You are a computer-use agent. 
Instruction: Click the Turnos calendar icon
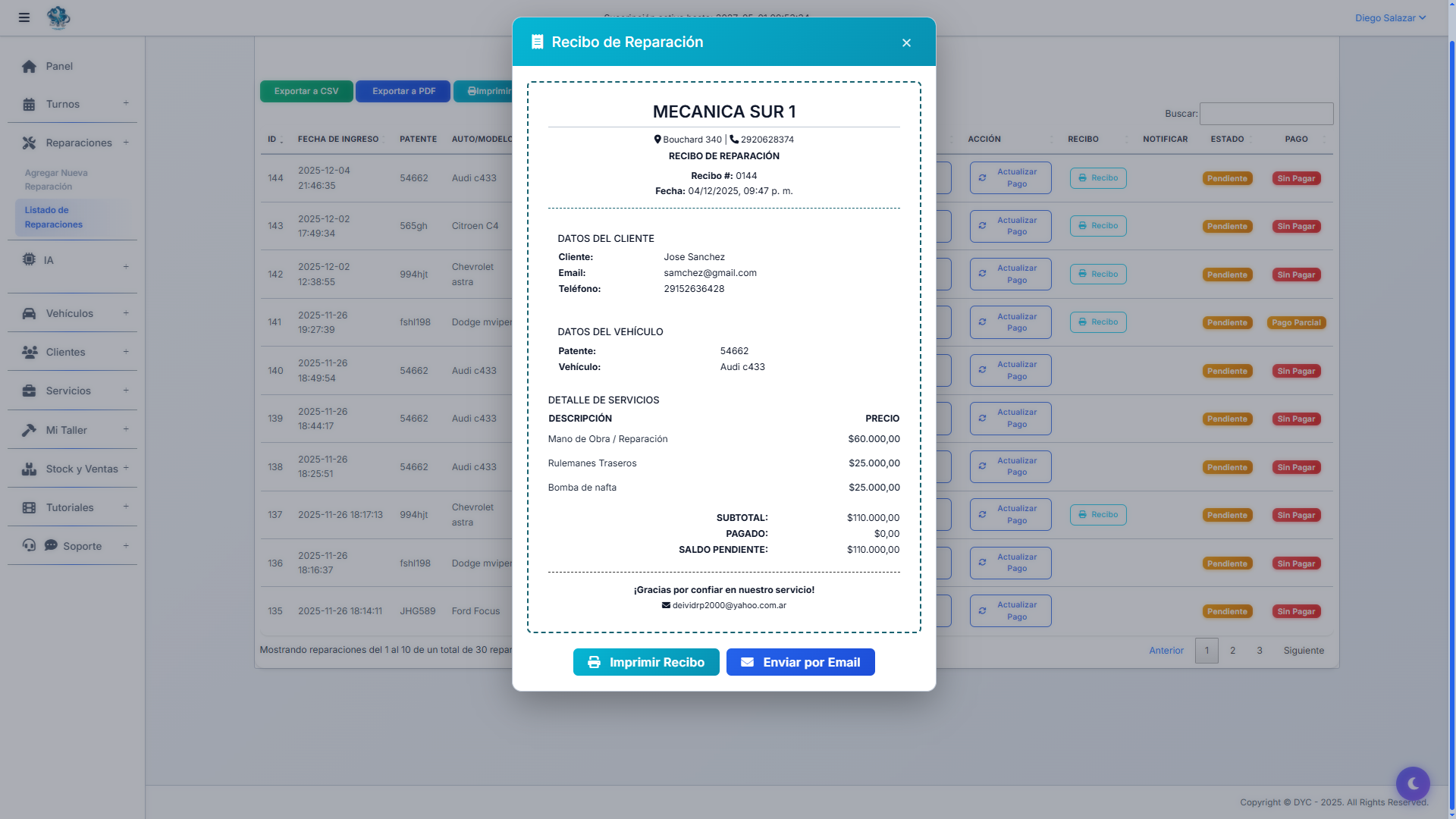click(29, 105)
